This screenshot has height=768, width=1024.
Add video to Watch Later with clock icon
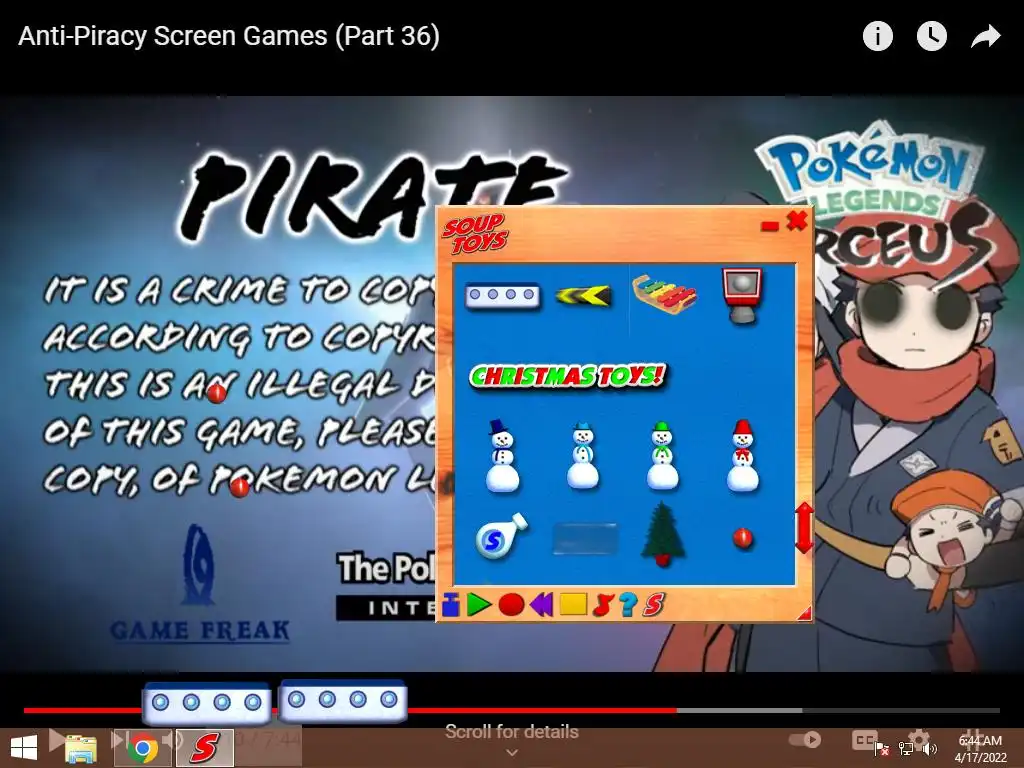(x=932, y=36)
